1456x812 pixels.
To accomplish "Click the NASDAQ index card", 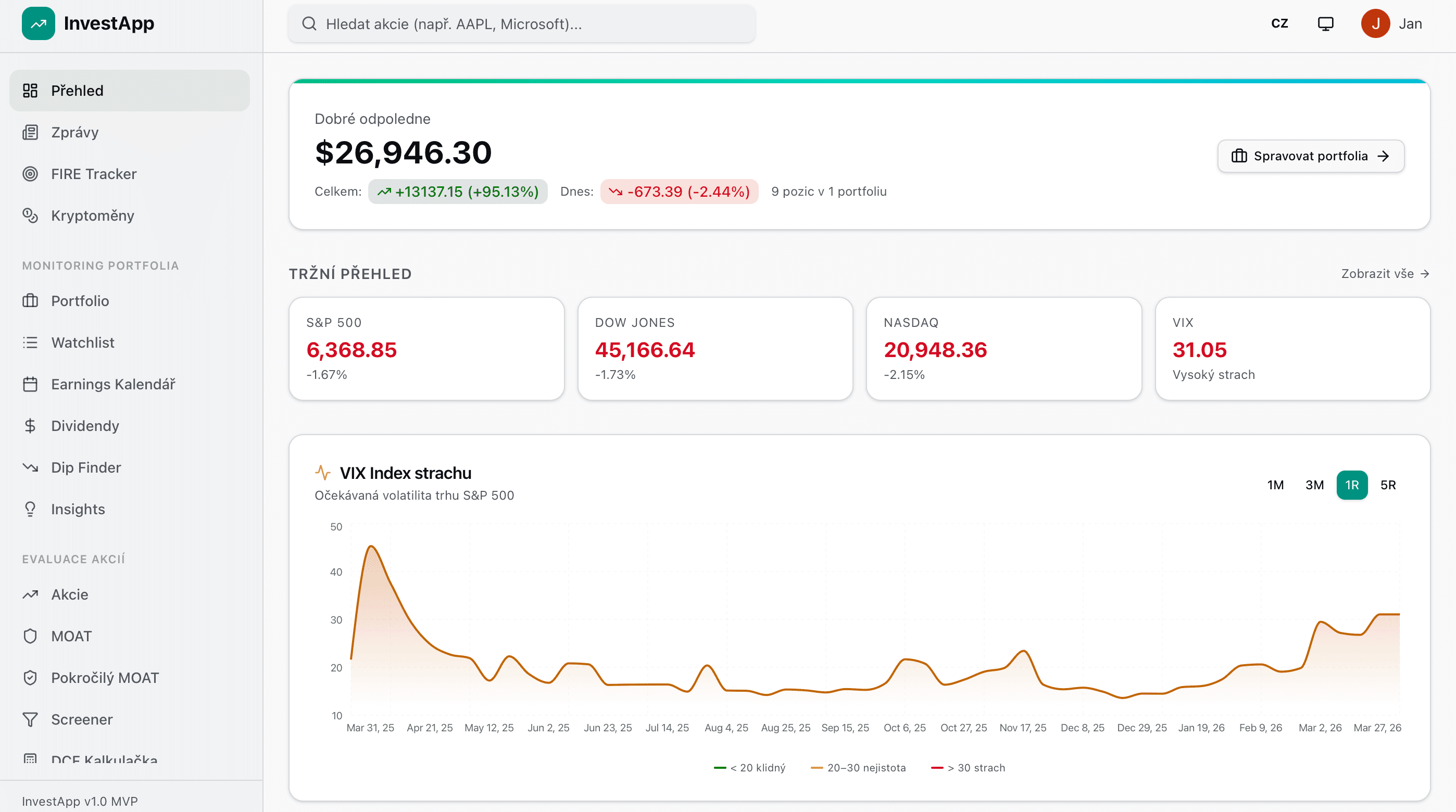I will [1004, 349].
